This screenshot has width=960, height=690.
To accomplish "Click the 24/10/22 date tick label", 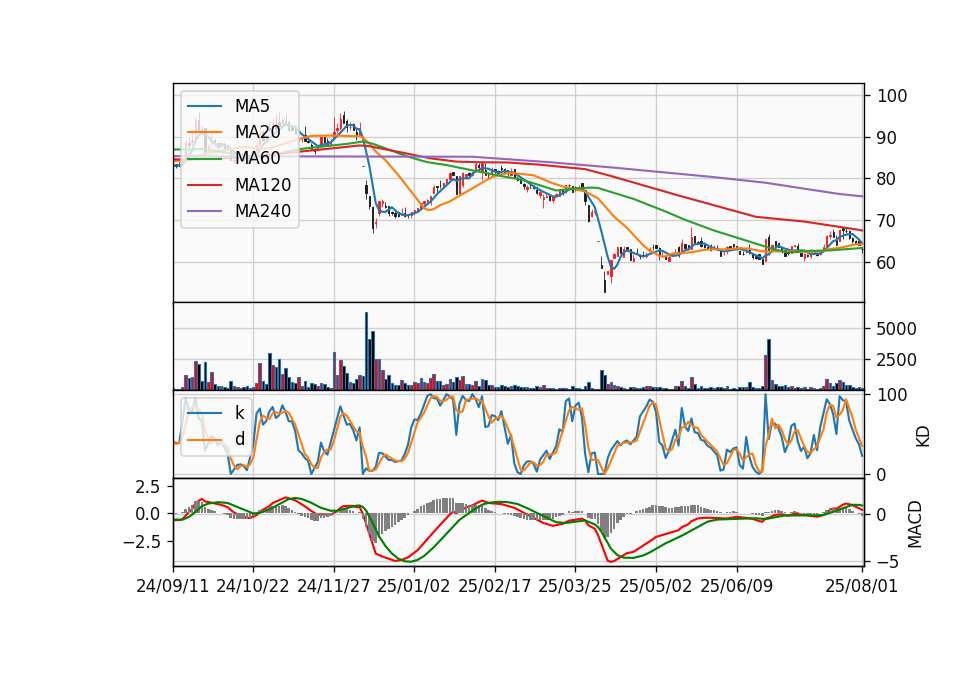I will coord(253,586).
